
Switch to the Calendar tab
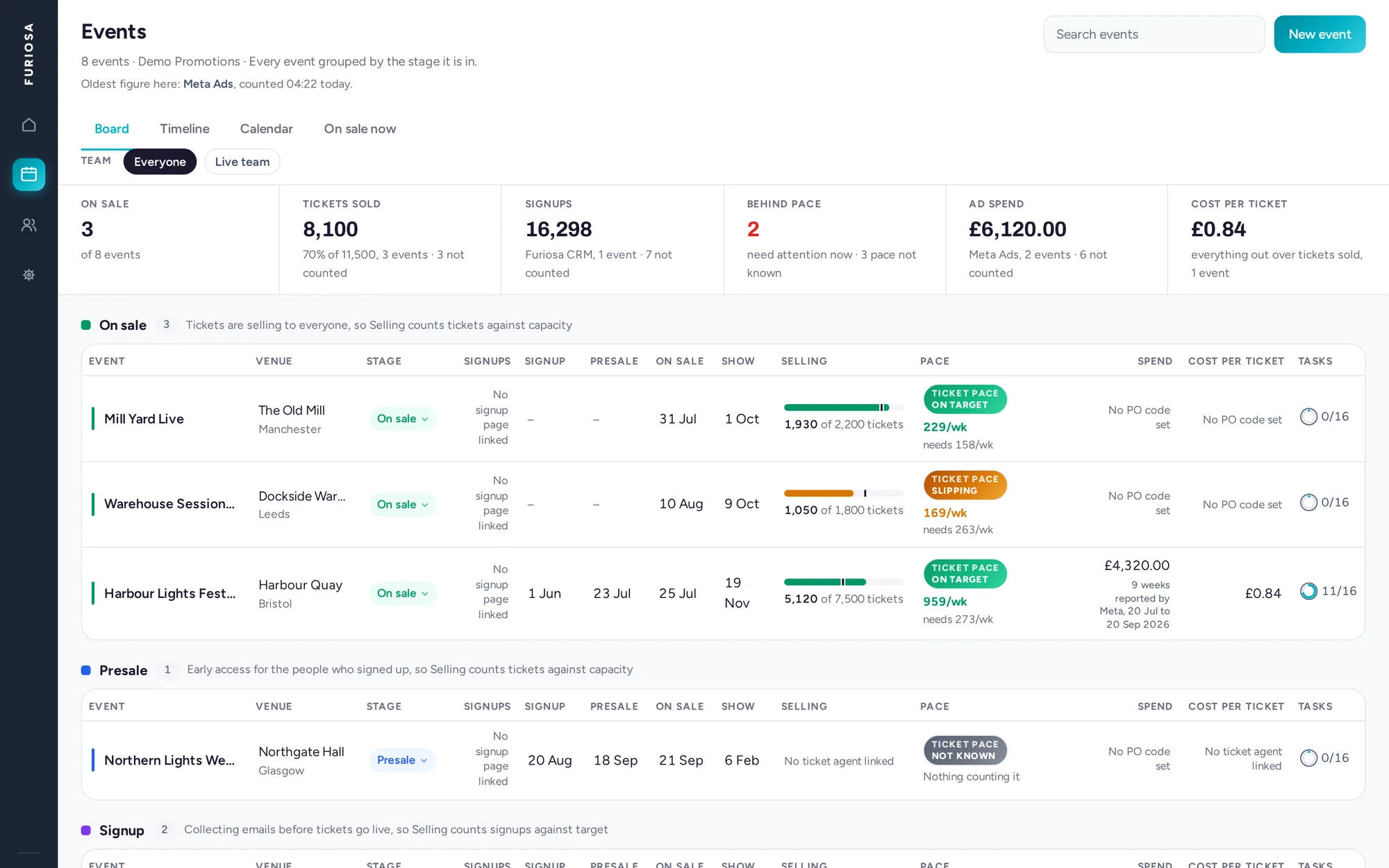pyautogui.click(x=267, y=129)
